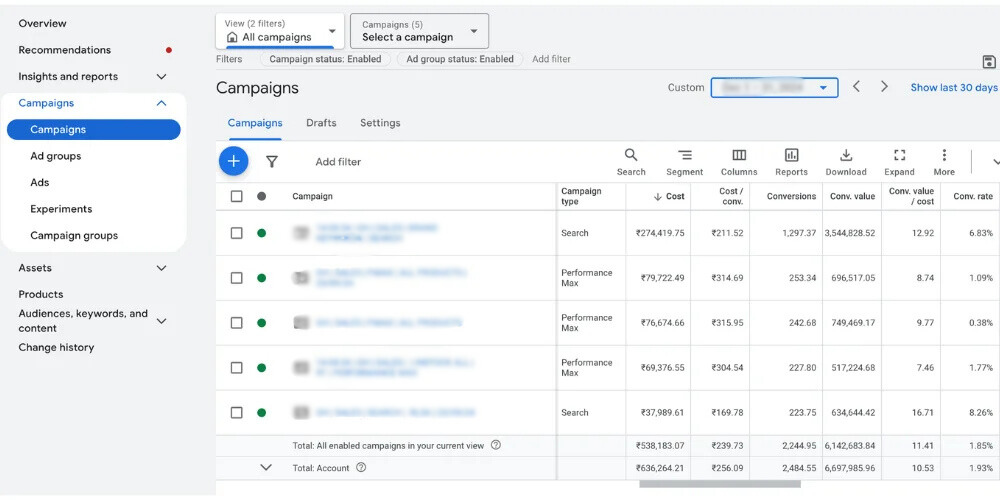Screen dimensions: 1000x500
Task: Click Show last 30 days link
Action: coord(953,88)
